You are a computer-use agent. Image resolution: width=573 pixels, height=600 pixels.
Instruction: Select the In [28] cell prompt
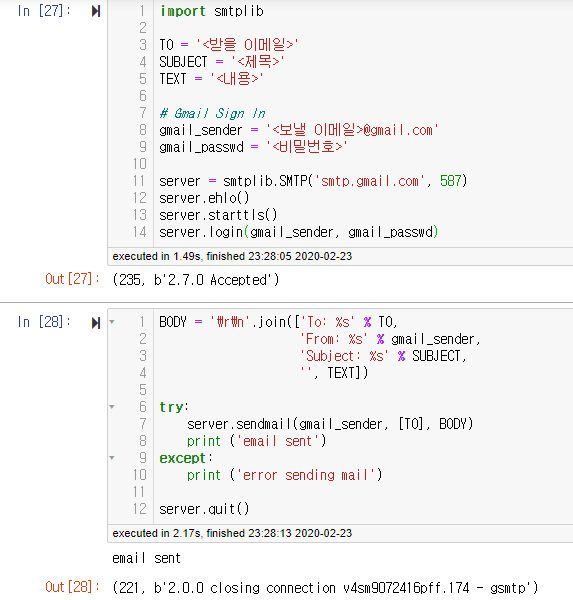44,322
